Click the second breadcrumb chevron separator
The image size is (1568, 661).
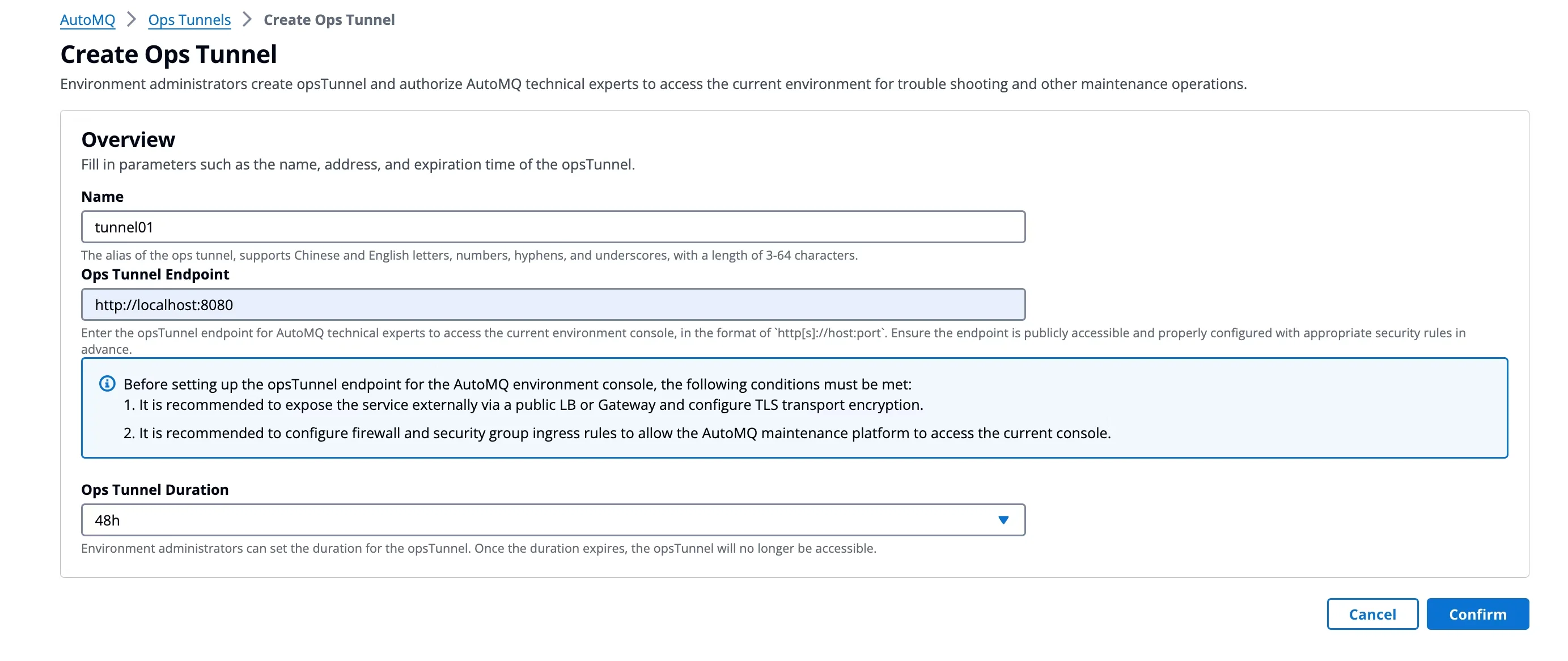click(247, 19)
